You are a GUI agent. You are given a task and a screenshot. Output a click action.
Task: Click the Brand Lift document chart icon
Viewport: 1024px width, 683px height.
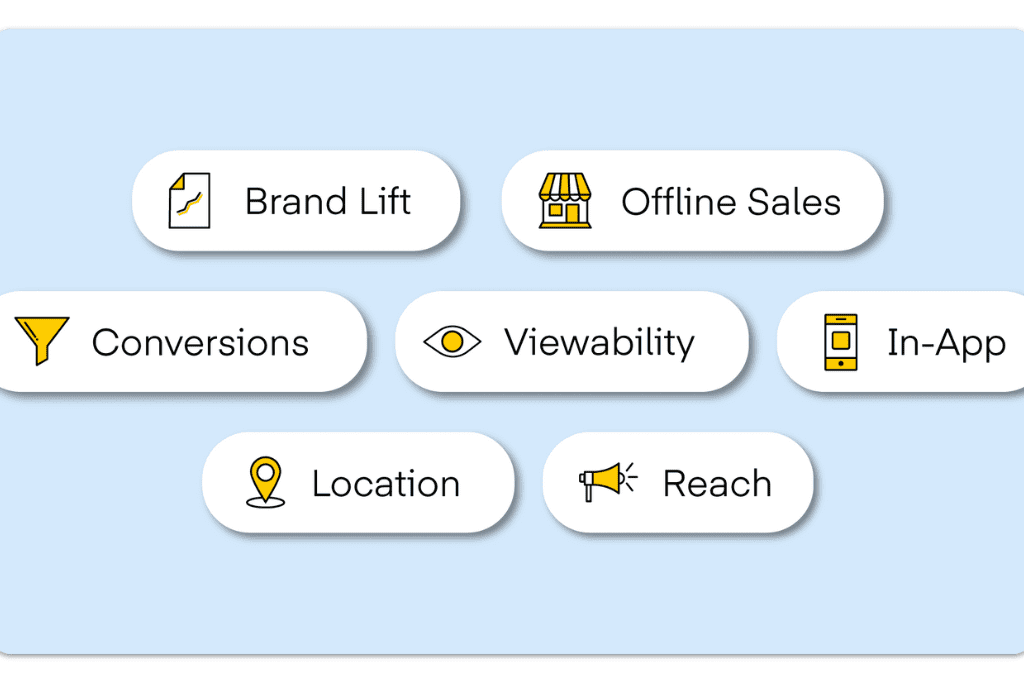tap(189, 200)
